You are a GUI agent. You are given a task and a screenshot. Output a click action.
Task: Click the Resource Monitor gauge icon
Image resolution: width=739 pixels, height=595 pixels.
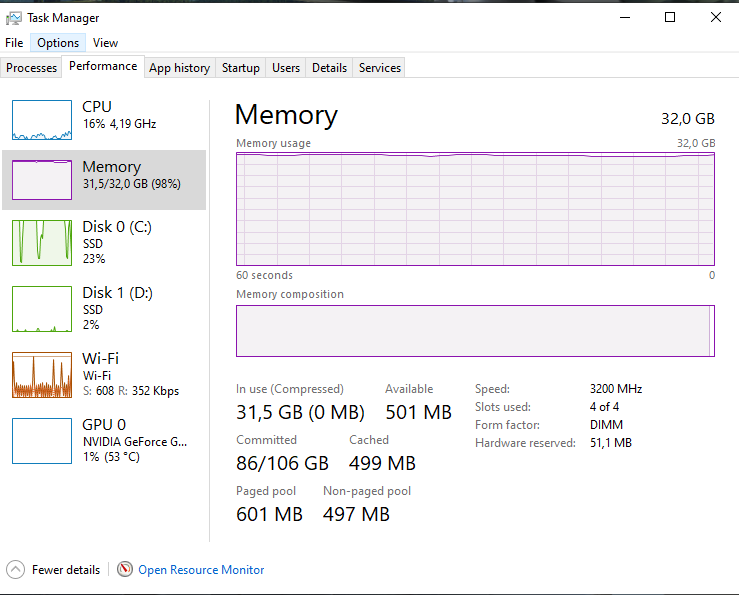coord(125,569)
